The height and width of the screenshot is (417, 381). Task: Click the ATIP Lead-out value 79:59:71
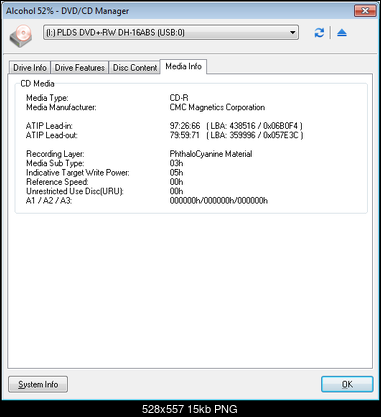(x=185, y=135)
